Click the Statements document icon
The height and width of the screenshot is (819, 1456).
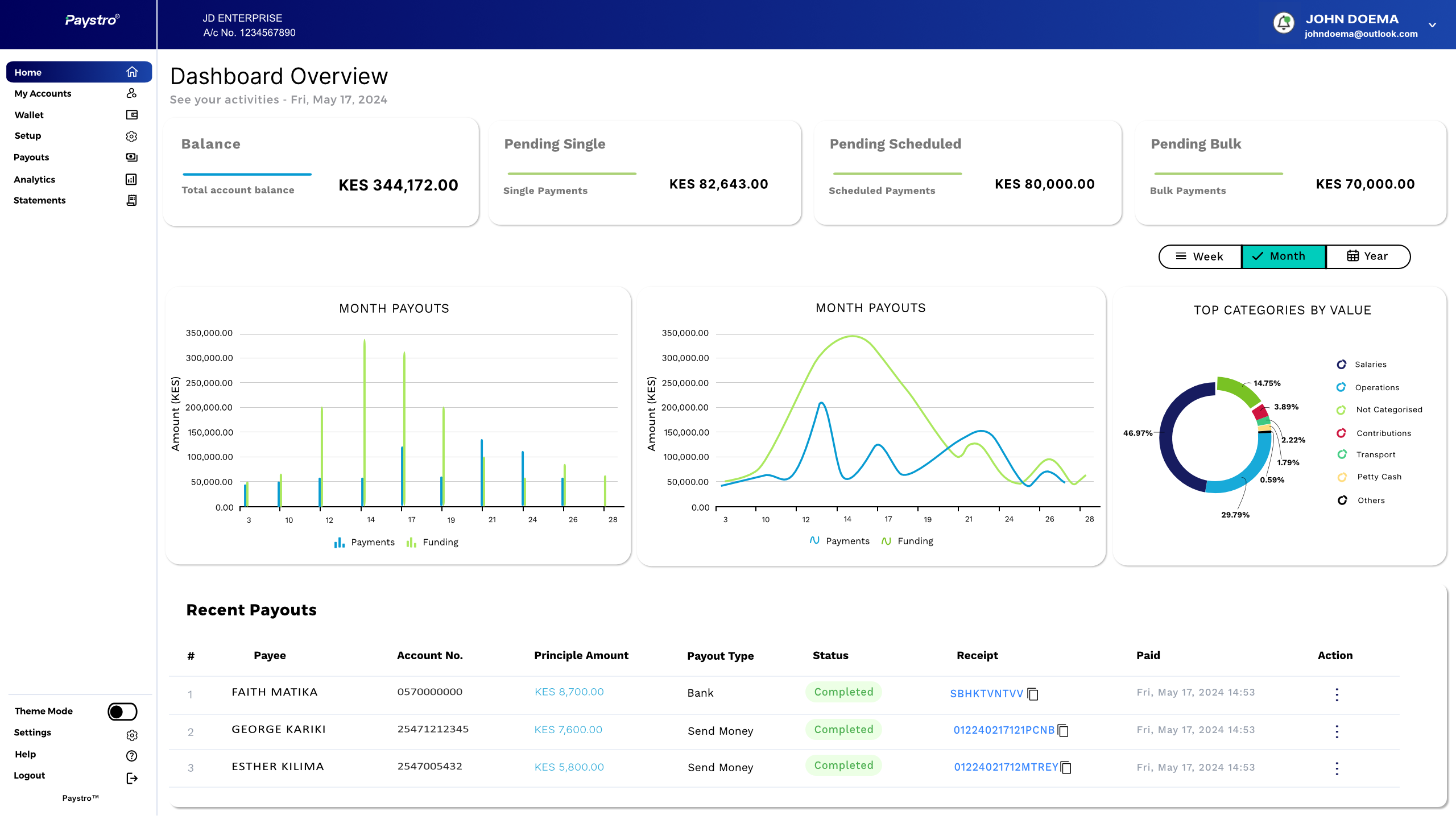coord(131,200)
